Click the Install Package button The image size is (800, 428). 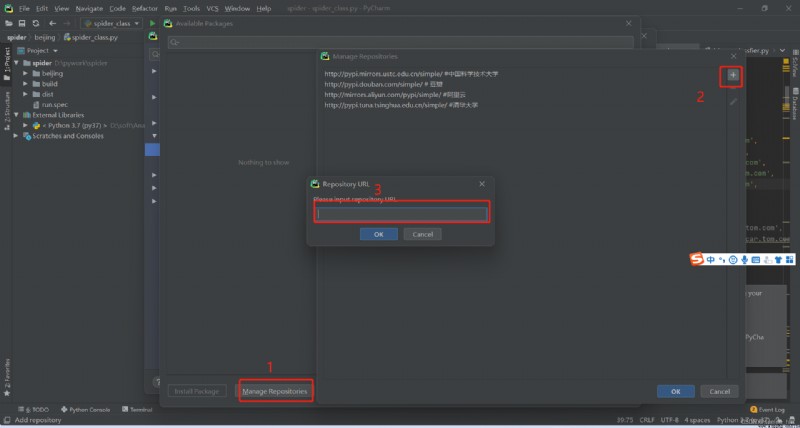(196, 391)
